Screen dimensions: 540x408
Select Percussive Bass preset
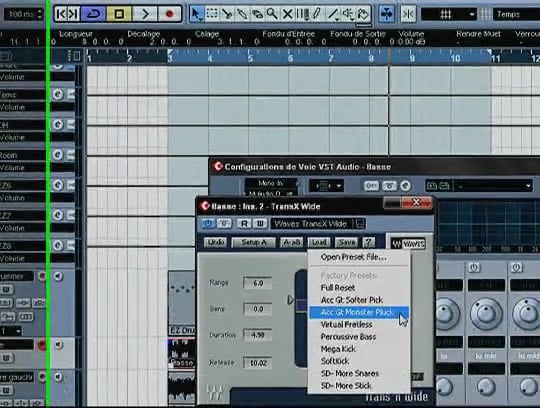(348, 337)
